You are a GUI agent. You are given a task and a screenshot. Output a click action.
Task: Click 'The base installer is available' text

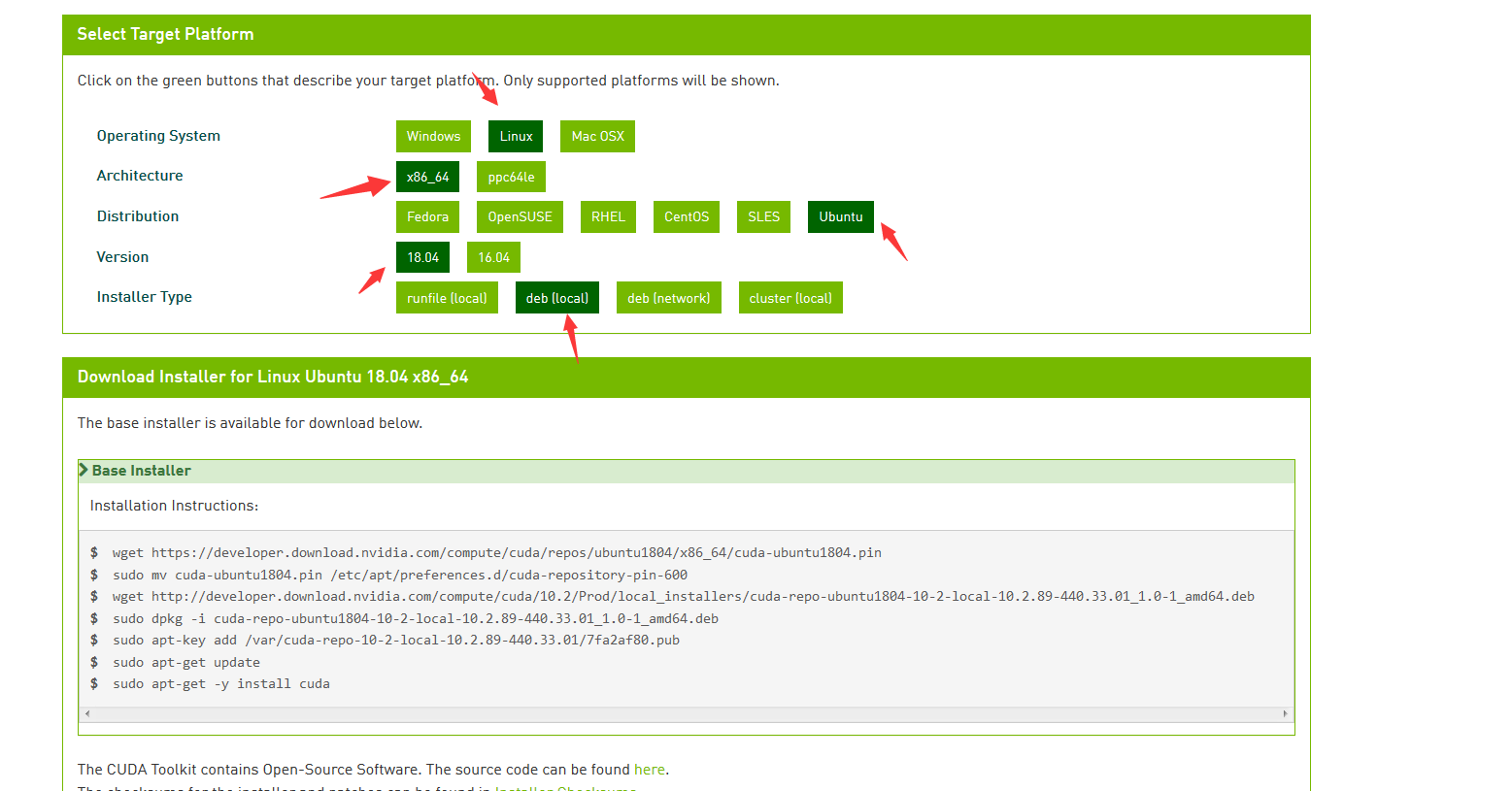pos(250,423)
